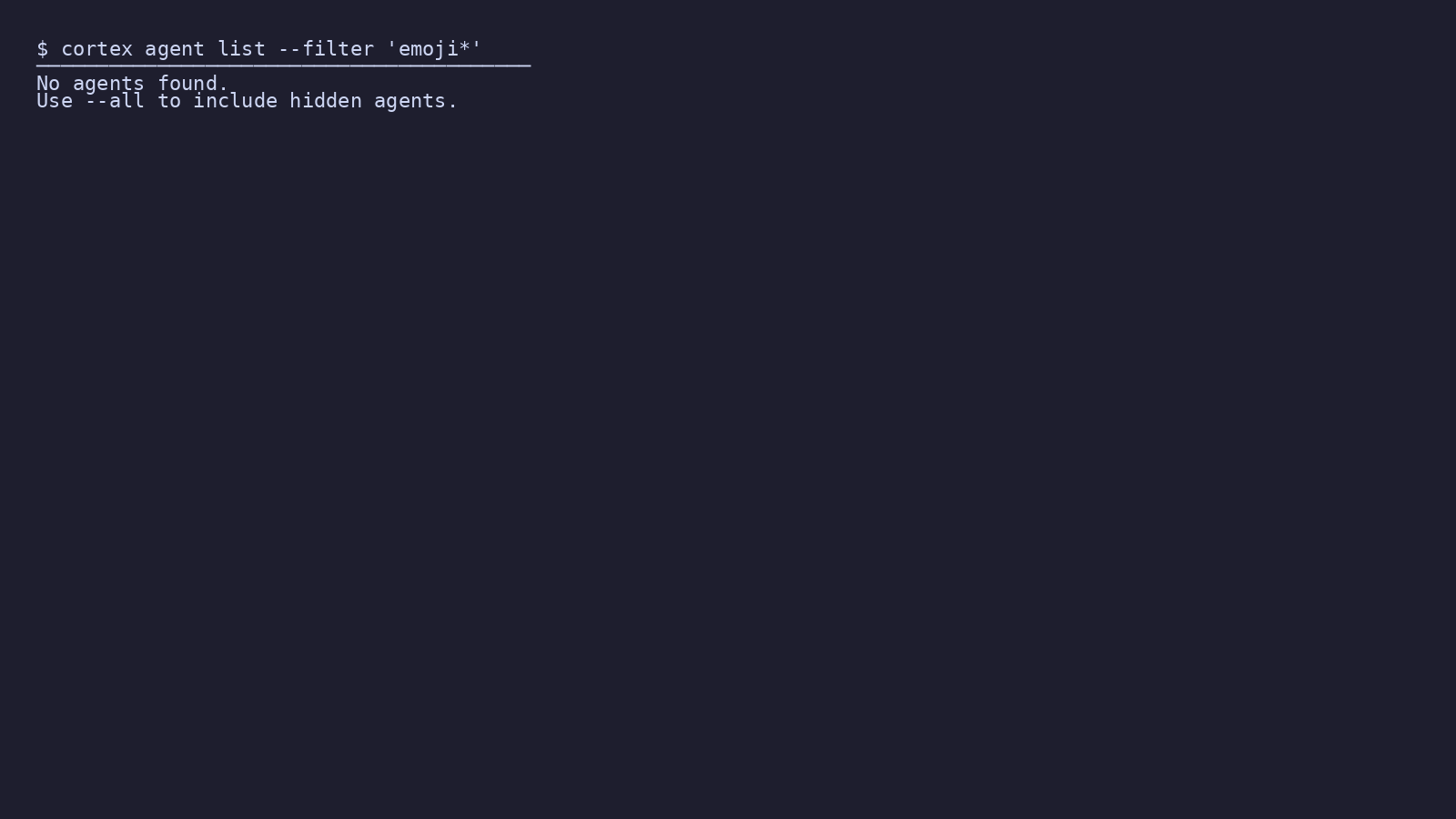Click the dollar sign shell prompt

(42, 49)
